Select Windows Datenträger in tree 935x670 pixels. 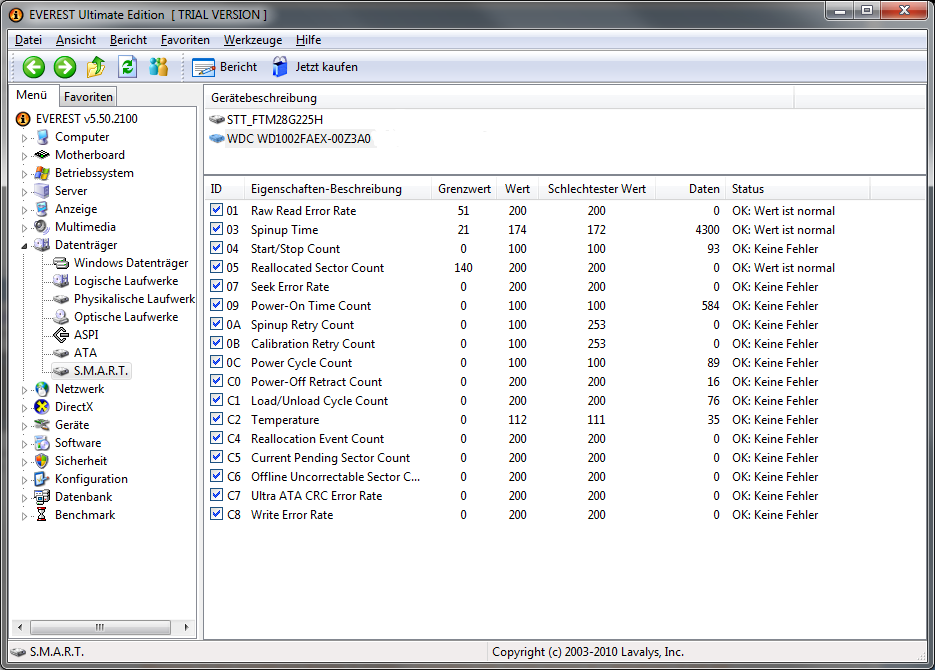click(131, 263)
